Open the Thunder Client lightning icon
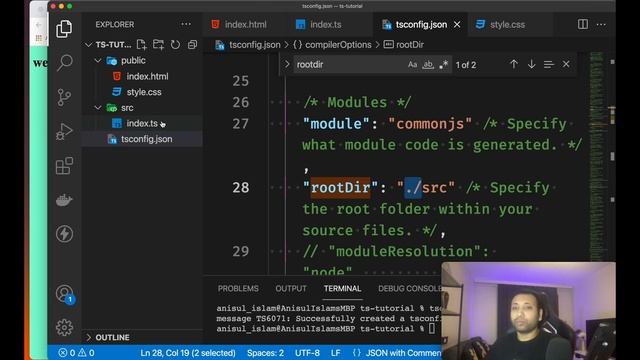Viewport: 640px width, 360px height. pyautogui.click(x=64, y=234)
